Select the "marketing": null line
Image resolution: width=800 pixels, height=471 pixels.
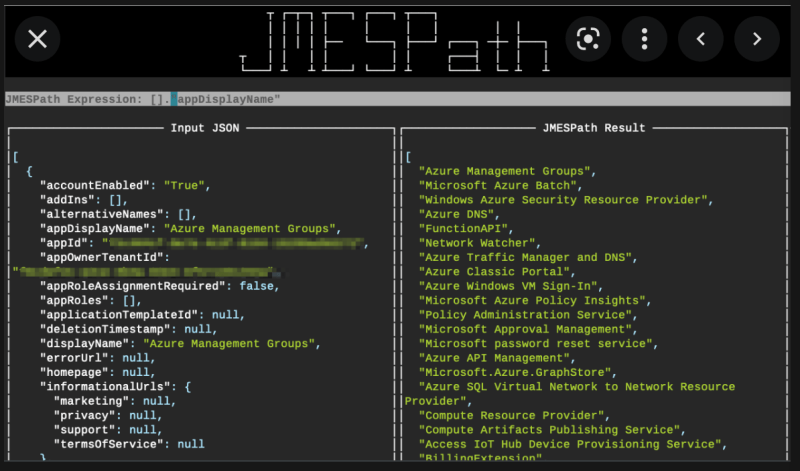[x=115, y=401]
